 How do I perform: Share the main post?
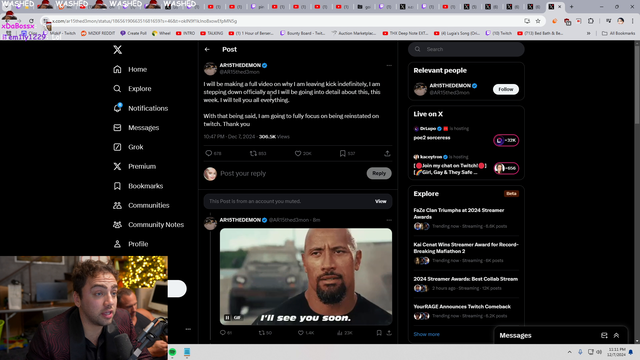(x=387, y=153)
